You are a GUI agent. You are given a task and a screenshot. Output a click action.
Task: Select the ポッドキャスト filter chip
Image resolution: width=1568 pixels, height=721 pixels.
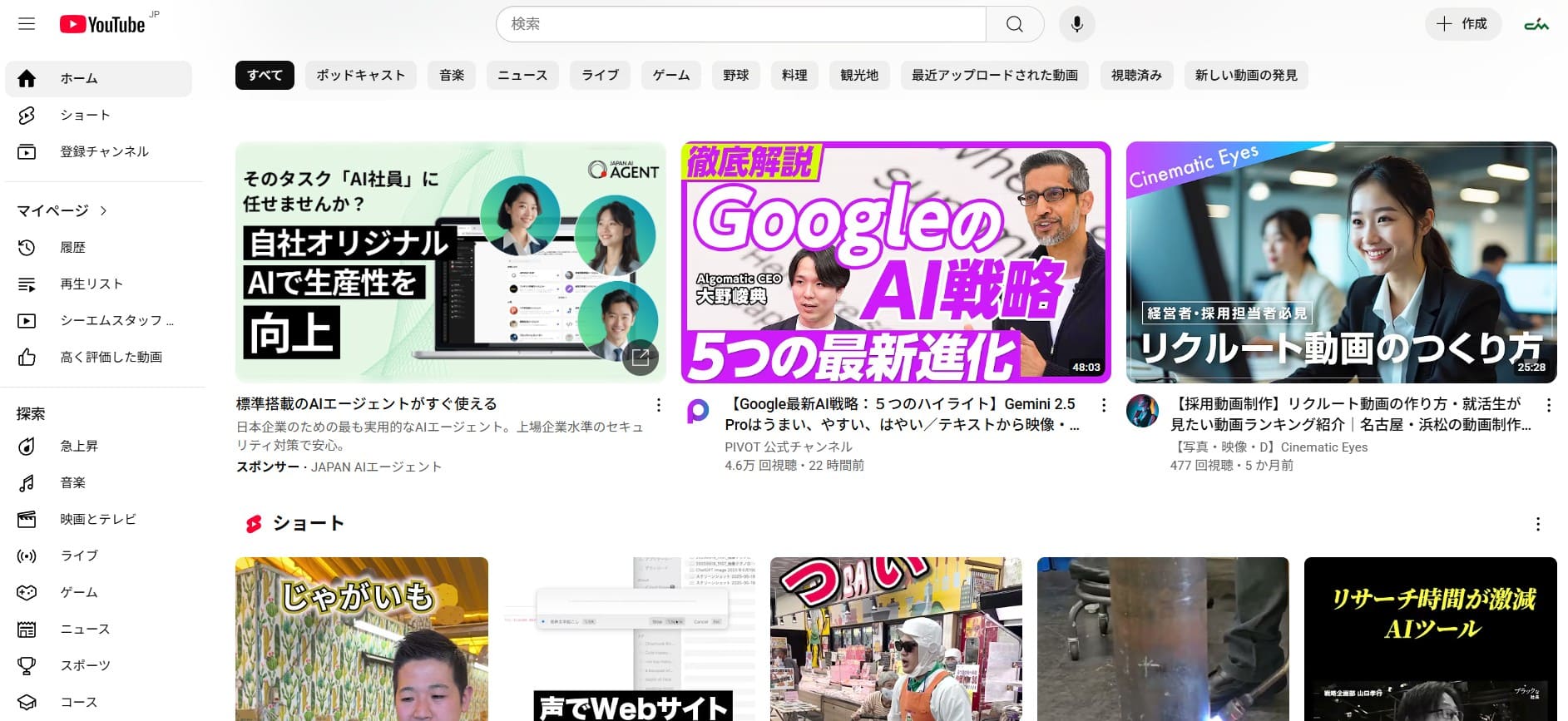(361, 75)
